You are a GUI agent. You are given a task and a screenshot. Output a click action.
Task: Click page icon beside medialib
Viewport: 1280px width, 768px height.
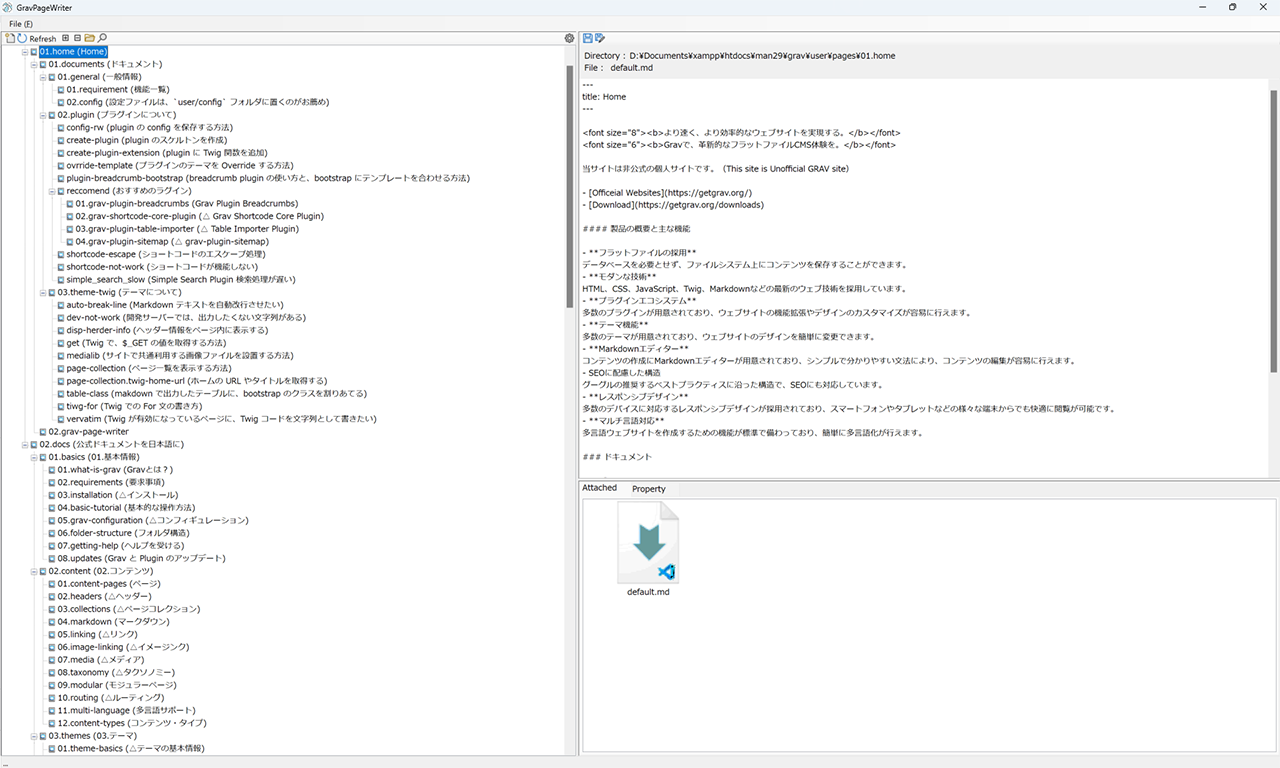click(61, 355)
